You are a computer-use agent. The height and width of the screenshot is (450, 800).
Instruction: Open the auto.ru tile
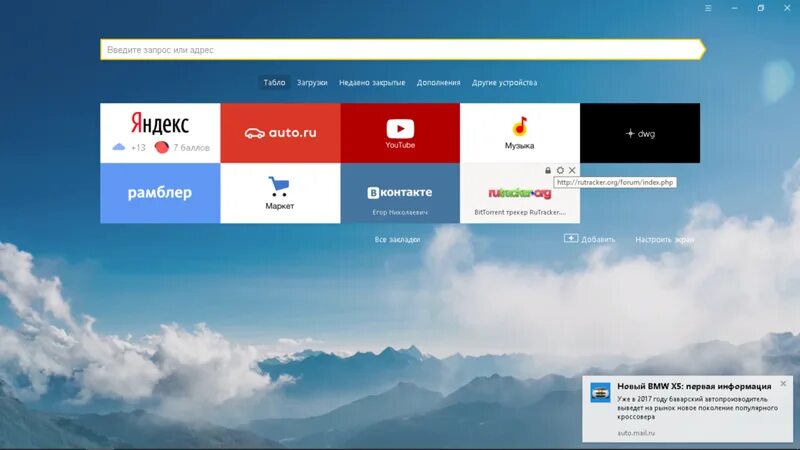tap(280, 133)
